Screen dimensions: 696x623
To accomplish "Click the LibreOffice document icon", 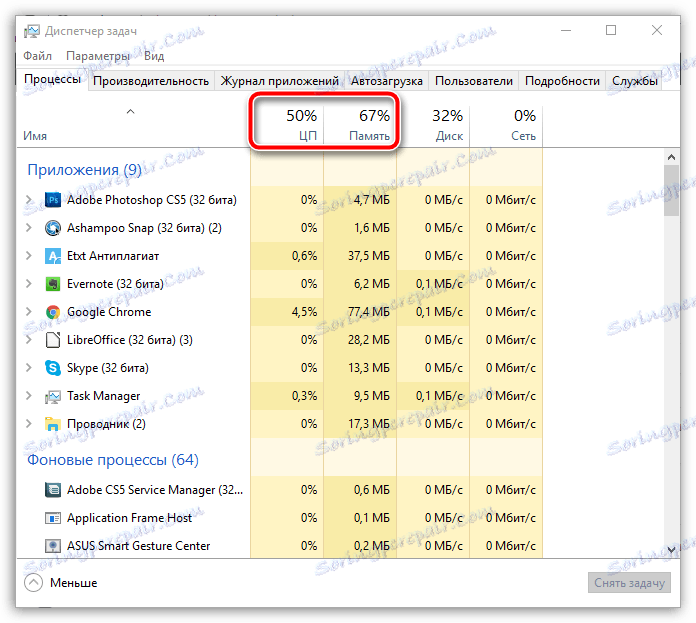I will coord(53,340).
